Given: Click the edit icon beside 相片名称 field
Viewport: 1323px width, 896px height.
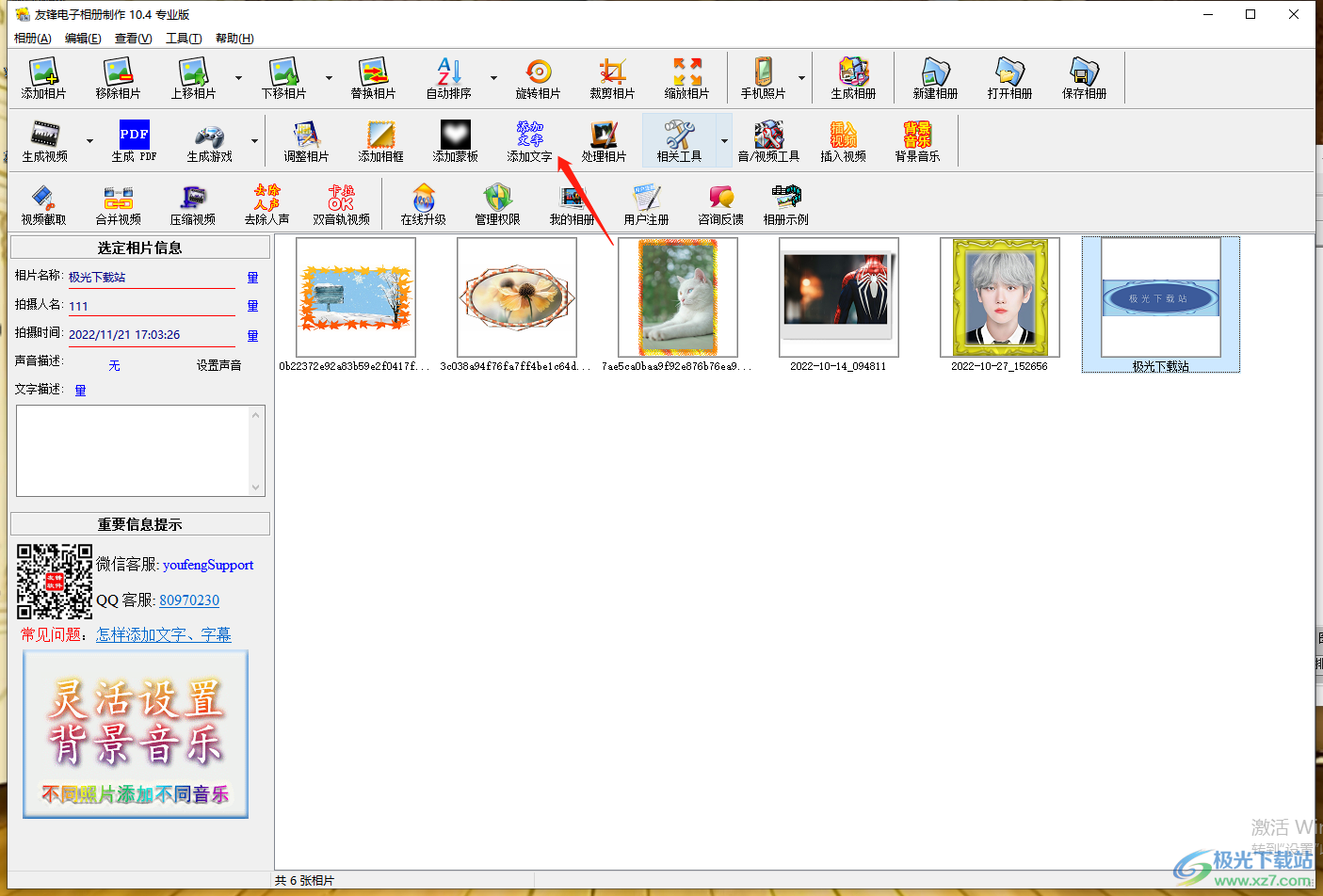Looking at the screenshot, I should click(x=252, y=278).
